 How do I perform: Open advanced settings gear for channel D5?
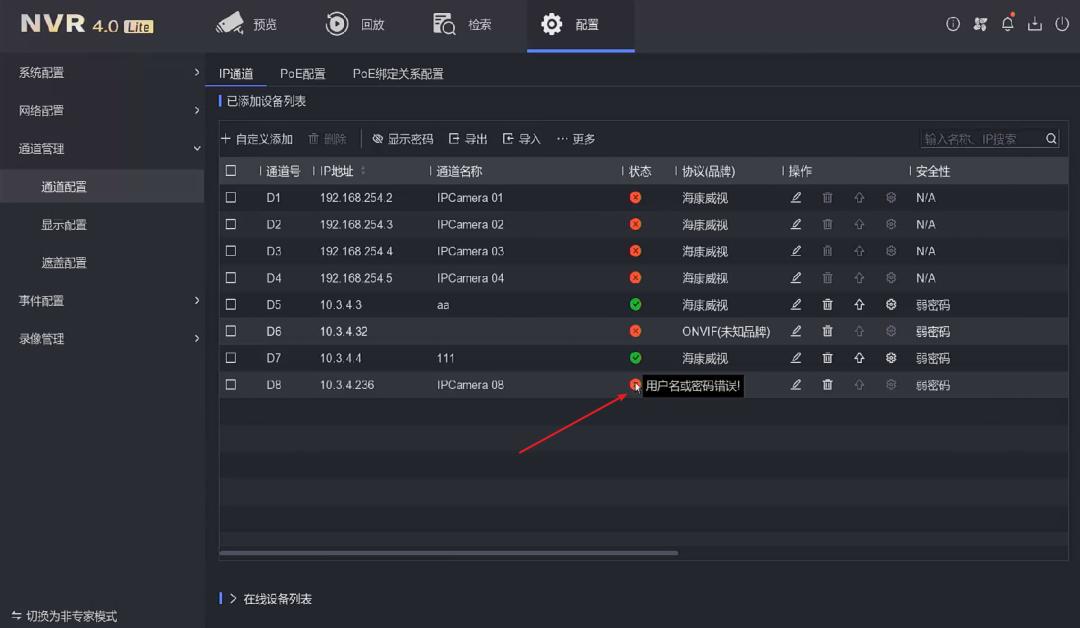[890, 304]
